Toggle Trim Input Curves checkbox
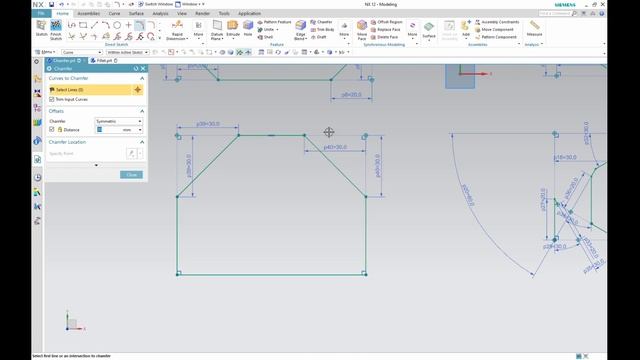The width and height of the screenshot is (640, 360). [52, 99]
